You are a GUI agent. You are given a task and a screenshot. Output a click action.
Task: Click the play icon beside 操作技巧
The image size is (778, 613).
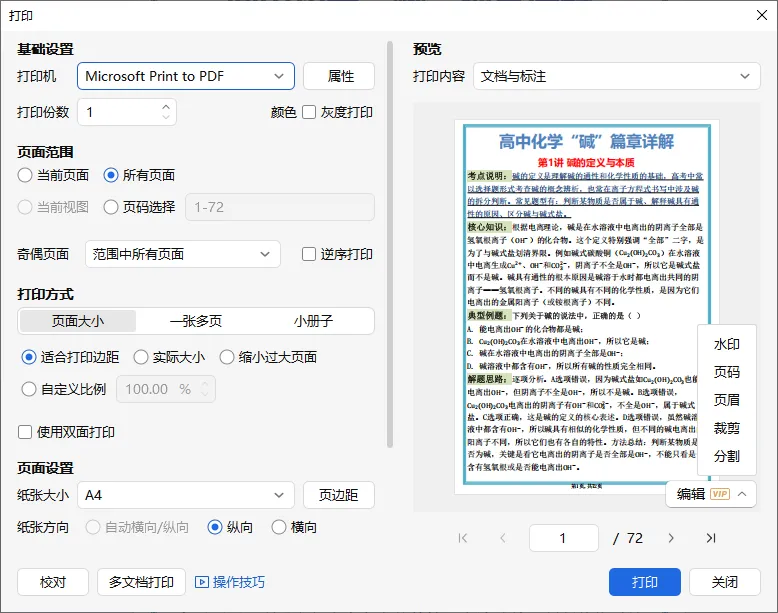point(201,582)
